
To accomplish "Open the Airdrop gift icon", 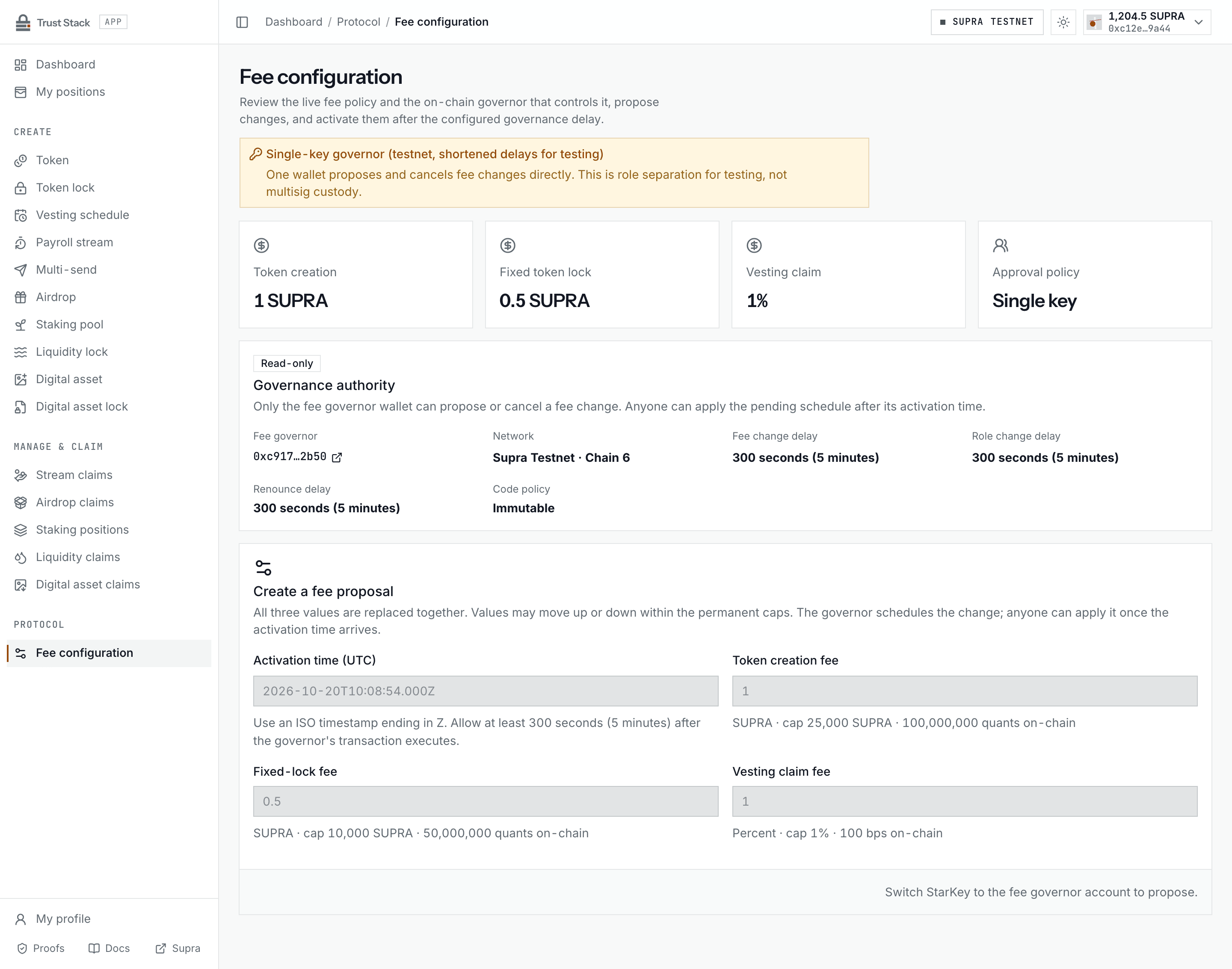I will 21,297.
